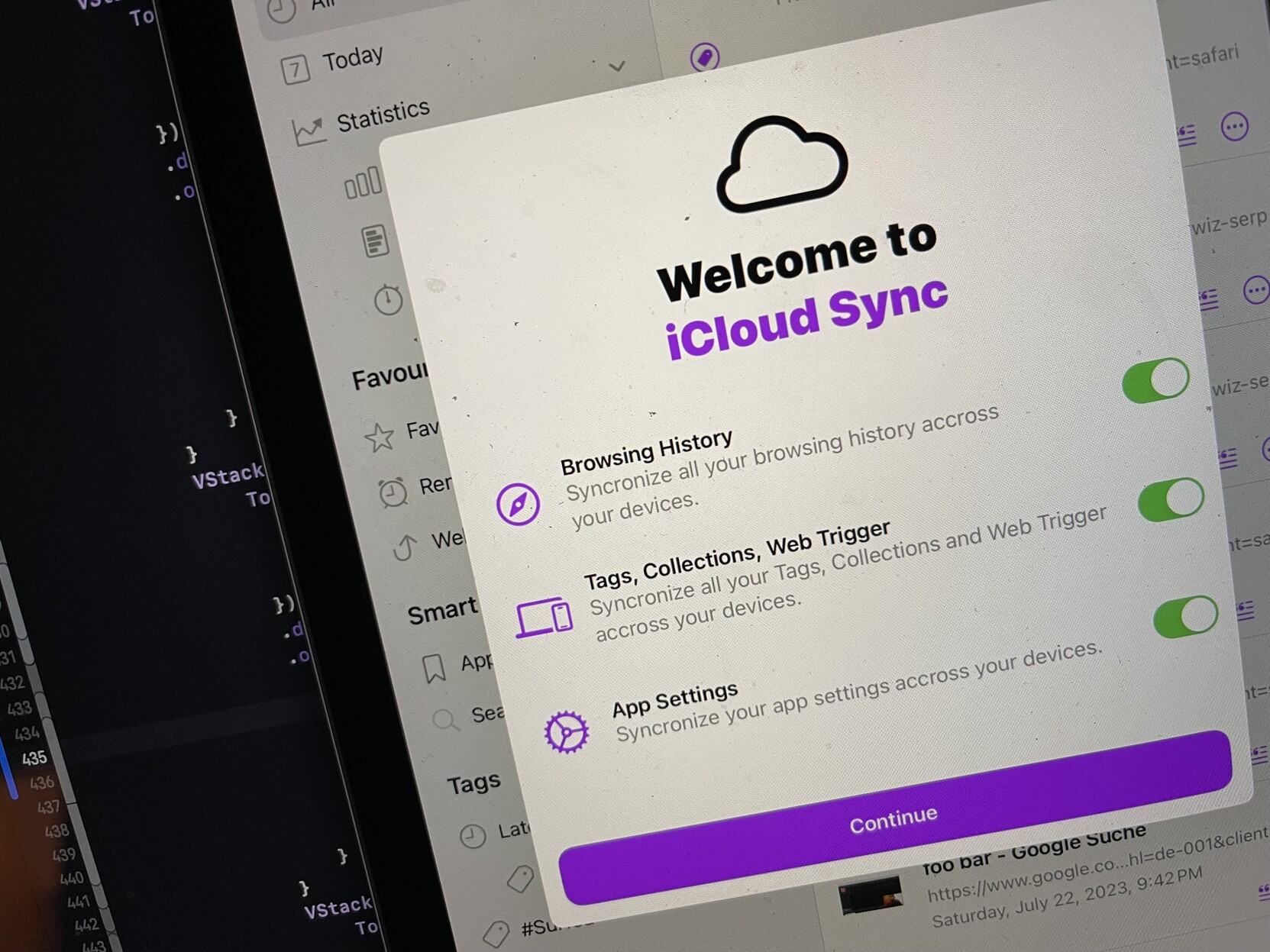Click 'Syncronize all your browsing history accross' description
This screenshot has height=952, width=1270.
782,453
